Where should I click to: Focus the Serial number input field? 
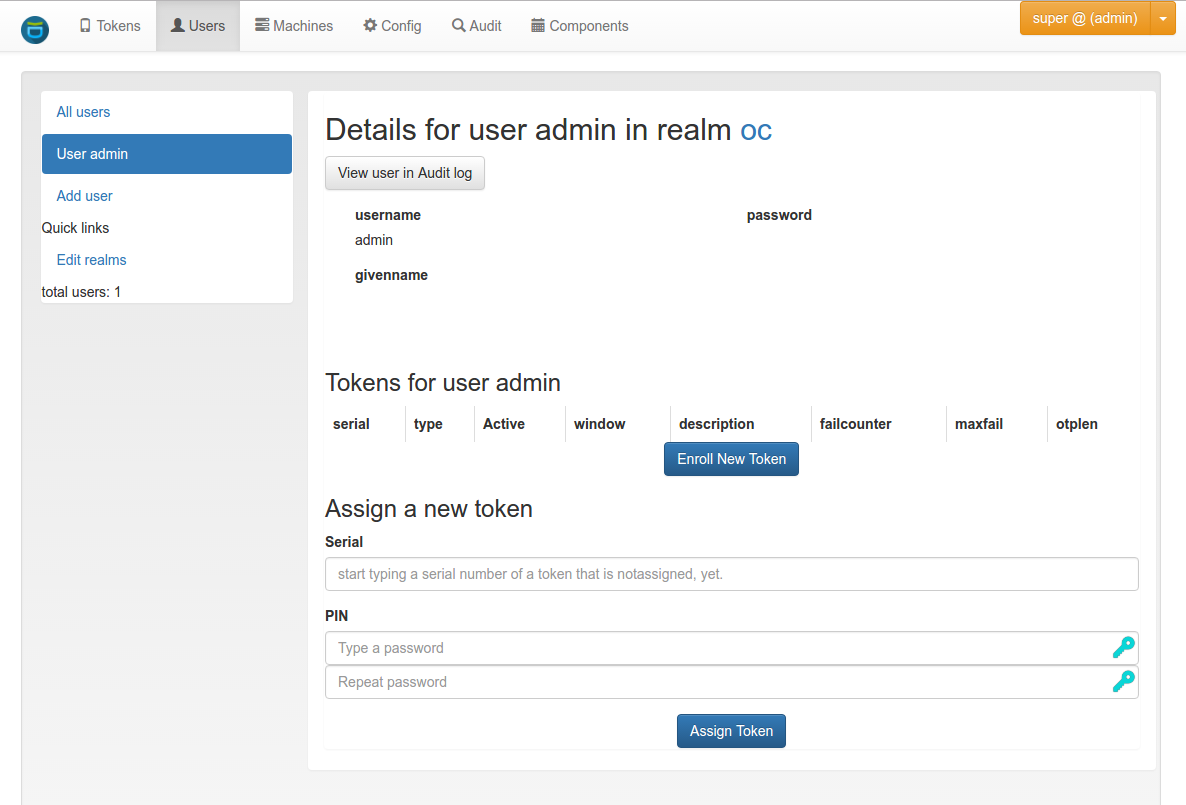pos(731,574)
